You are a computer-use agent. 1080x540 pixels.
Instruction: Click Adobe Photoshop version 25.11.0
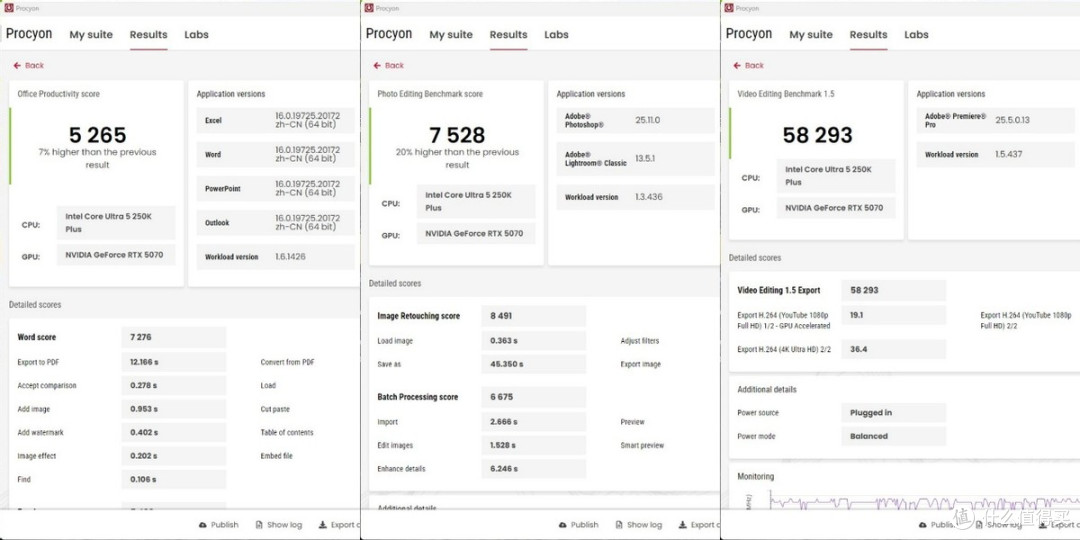click(647, 120)
